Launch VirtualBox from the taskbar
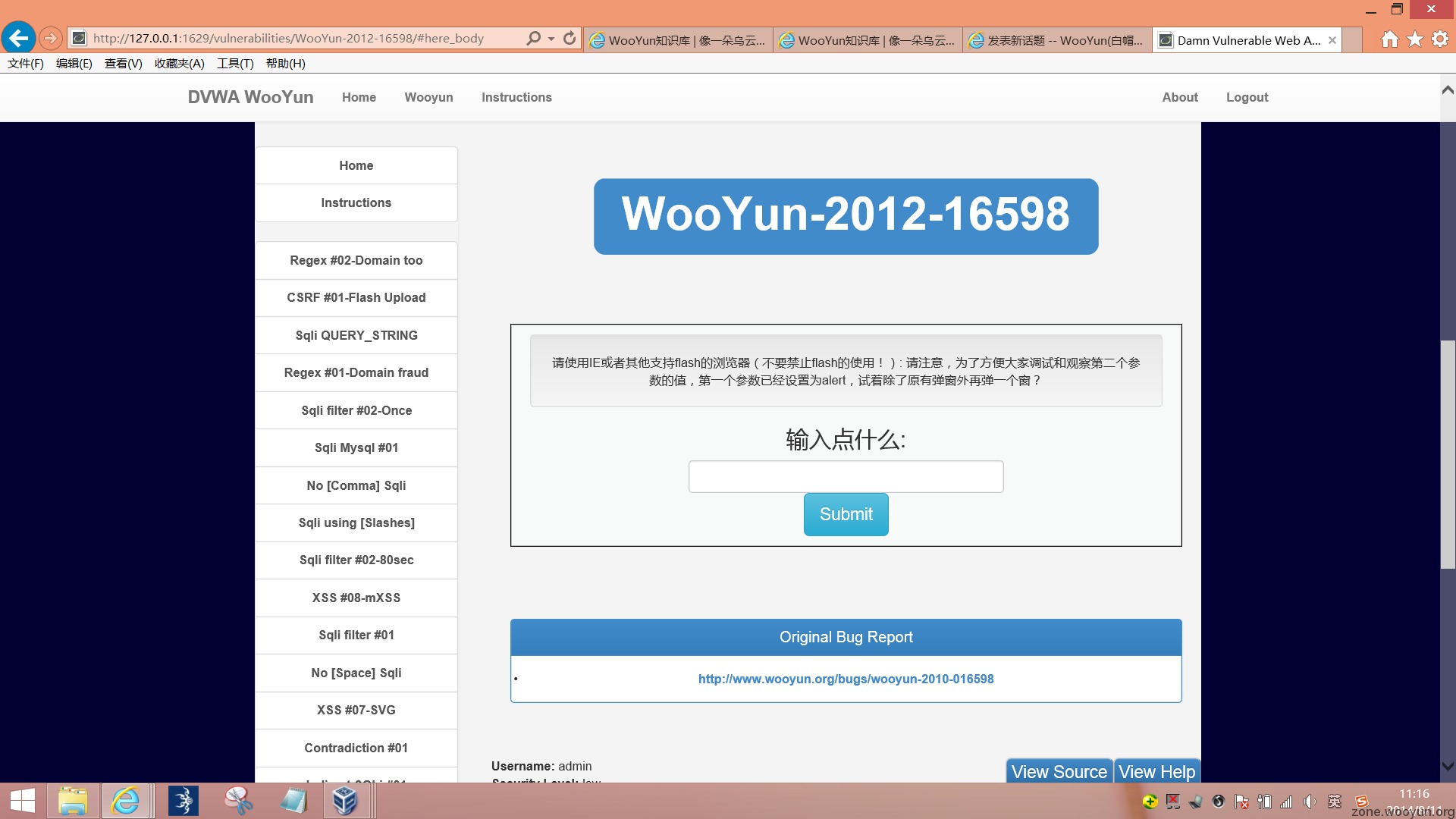The height and width of the screenshot is (819, 1456). click(x=345, y=801)
